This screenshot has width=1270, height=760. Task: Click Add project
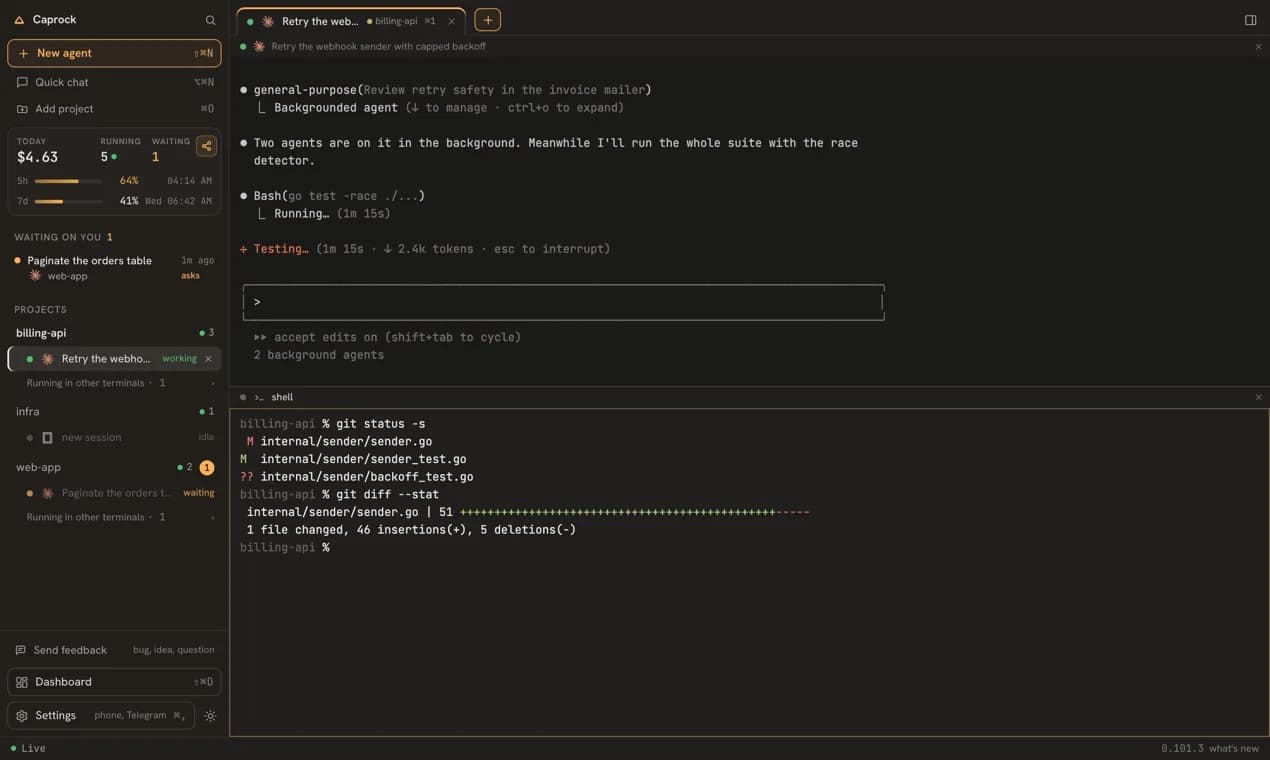click(114, 109)
